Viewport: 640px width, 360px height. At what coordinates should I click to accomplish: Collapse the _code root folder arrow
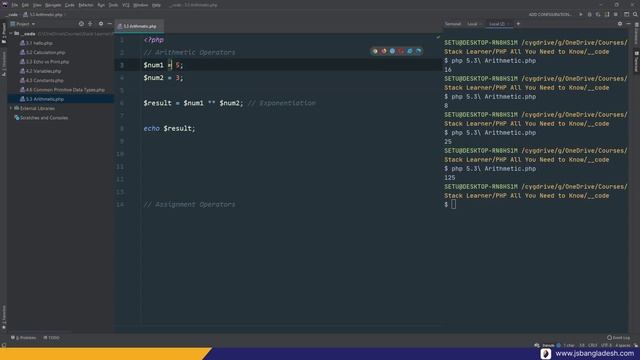point(11,33)
